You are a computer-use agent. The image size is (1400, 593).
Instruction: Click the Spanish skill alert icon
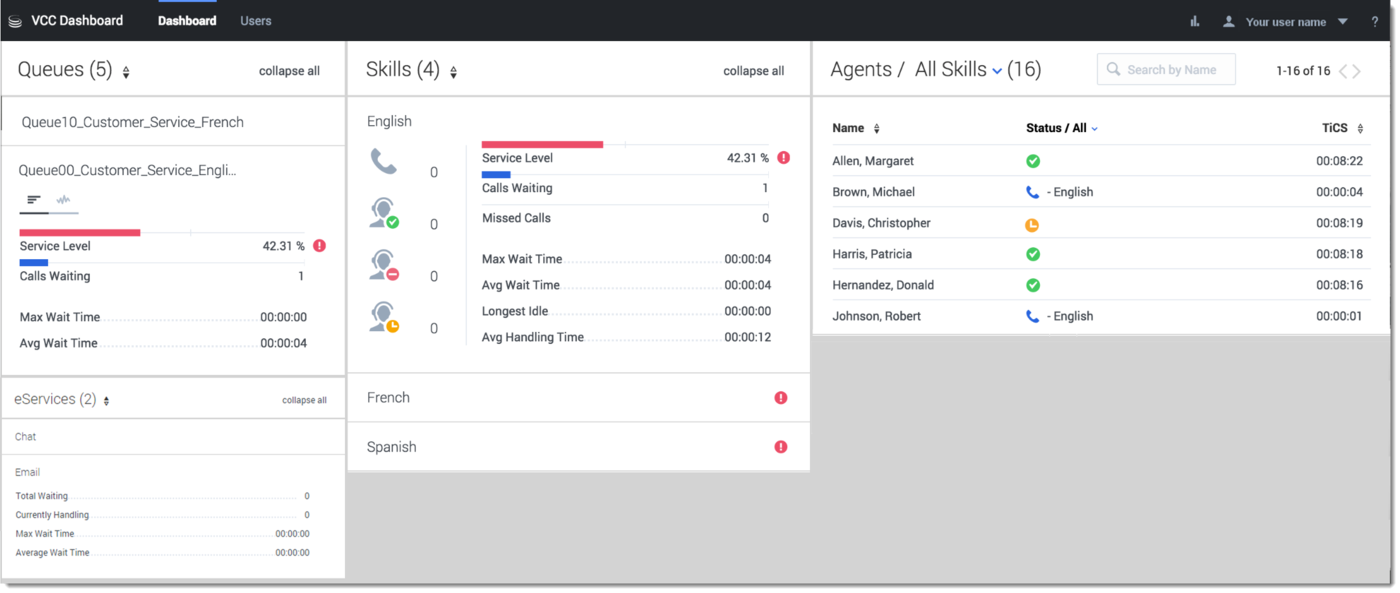pos(781,447)
